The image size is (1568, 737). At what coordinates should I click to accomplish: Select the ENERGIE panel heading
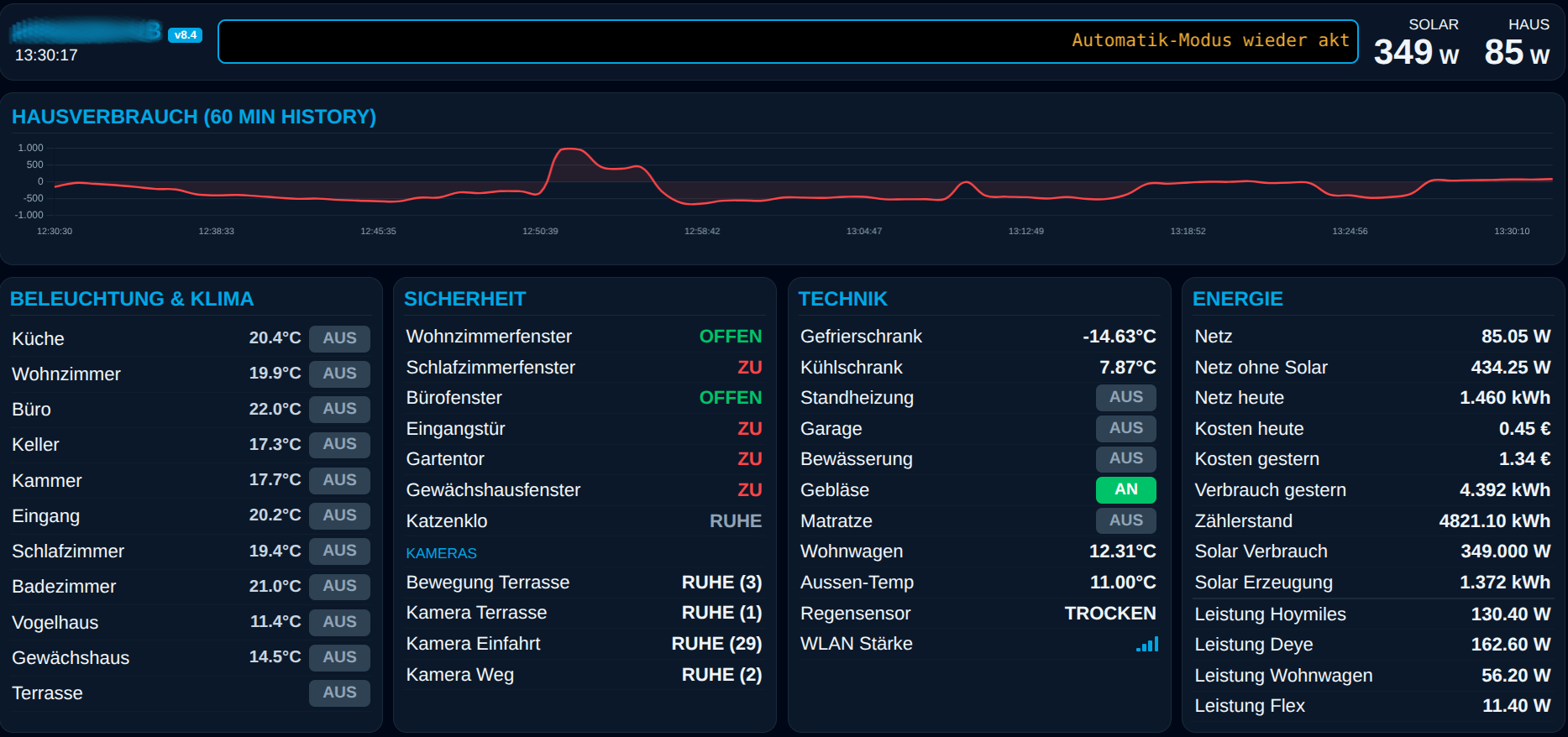[x=1238, y=299]
